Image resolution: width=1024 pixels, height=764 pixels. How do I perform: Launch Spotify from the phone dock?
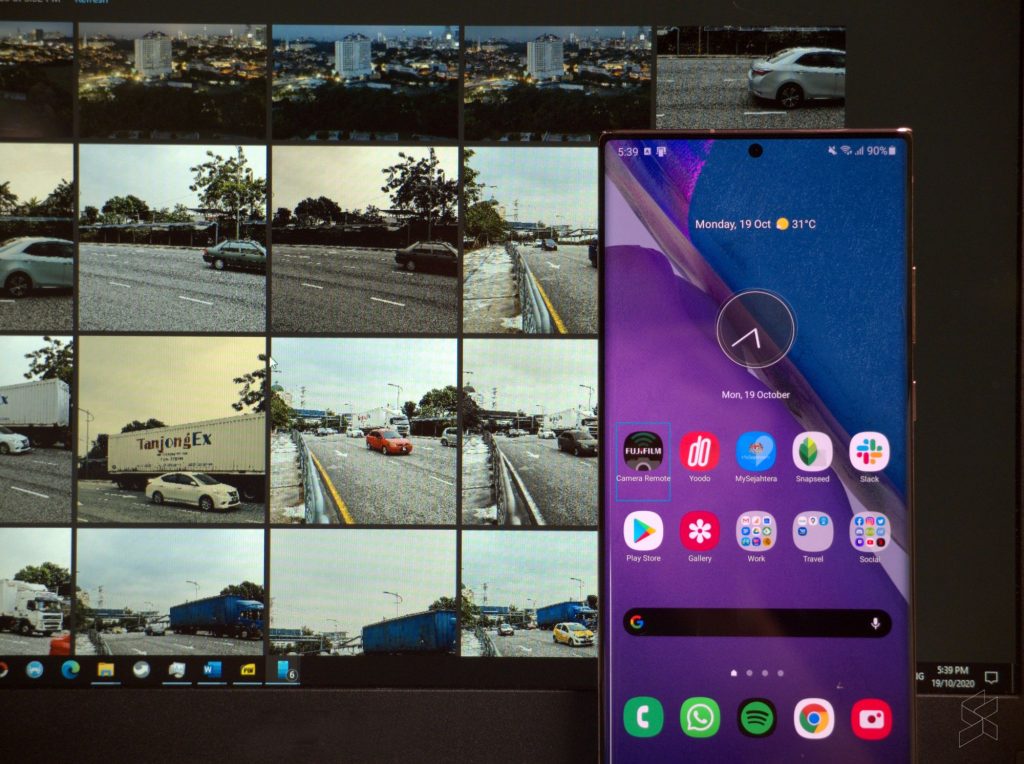757,718
